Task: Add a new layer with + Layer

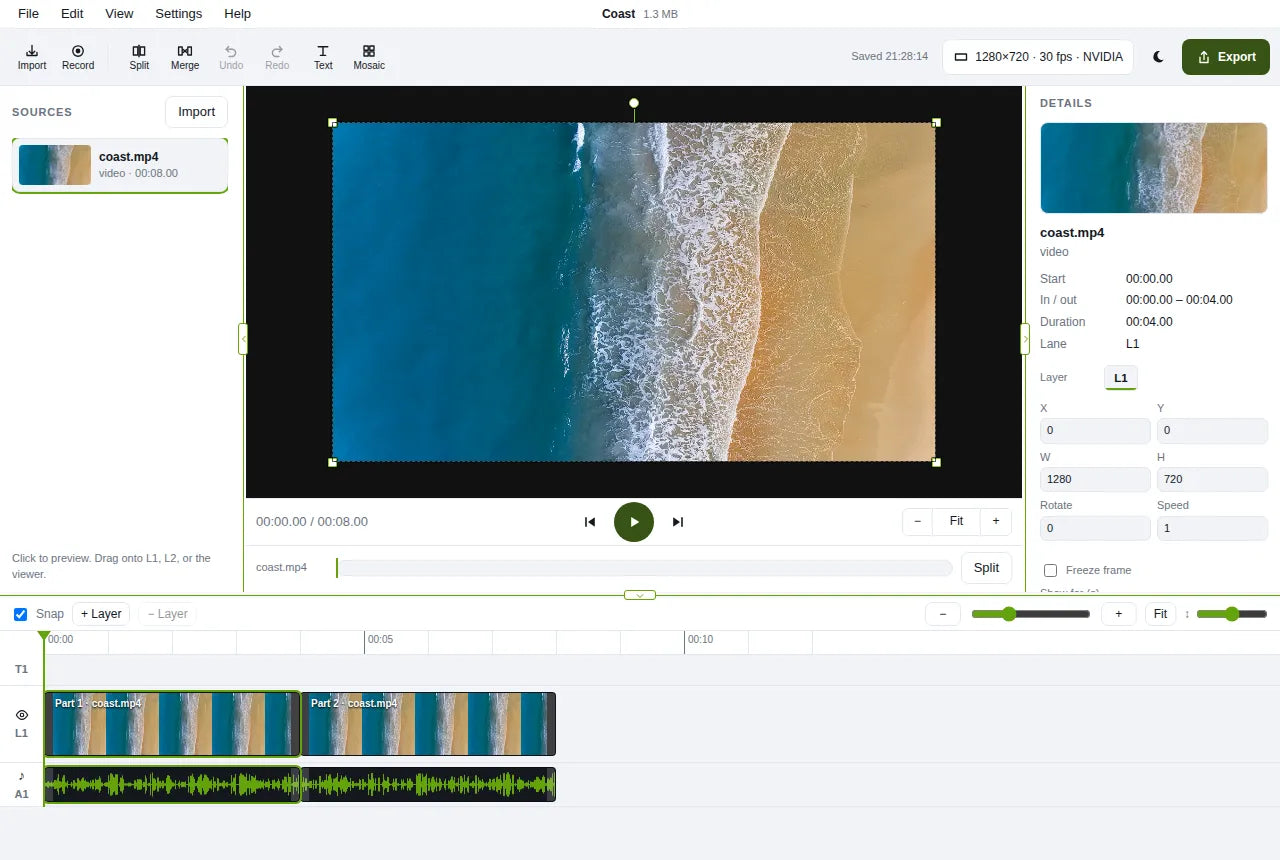Action: pos(101,614)
